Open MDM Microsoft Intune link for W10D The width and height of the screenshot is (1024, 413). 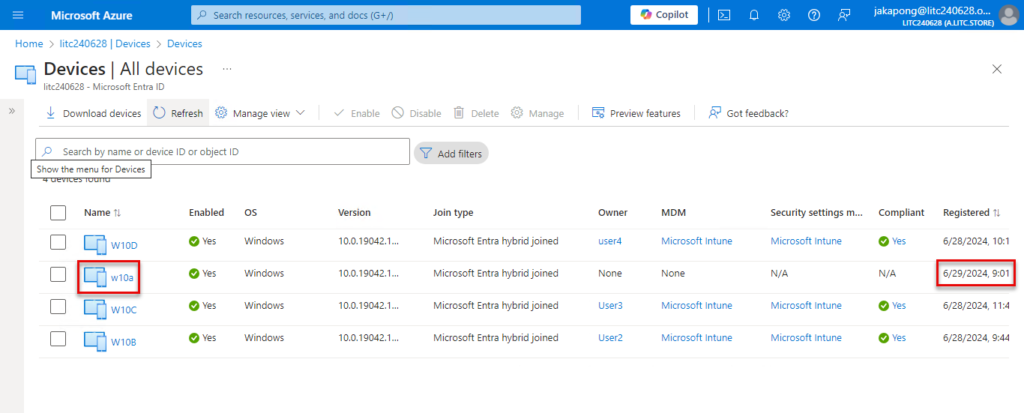[697, 241]
